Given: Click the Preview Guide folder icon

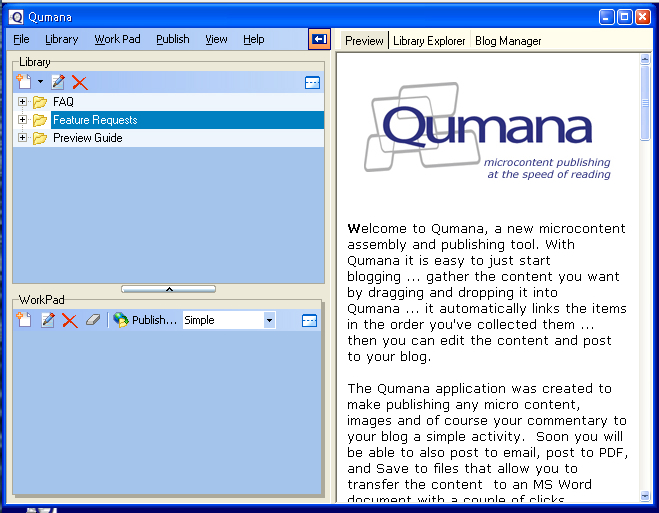Looking at the screenshot, I should click(x=40, y=138).
